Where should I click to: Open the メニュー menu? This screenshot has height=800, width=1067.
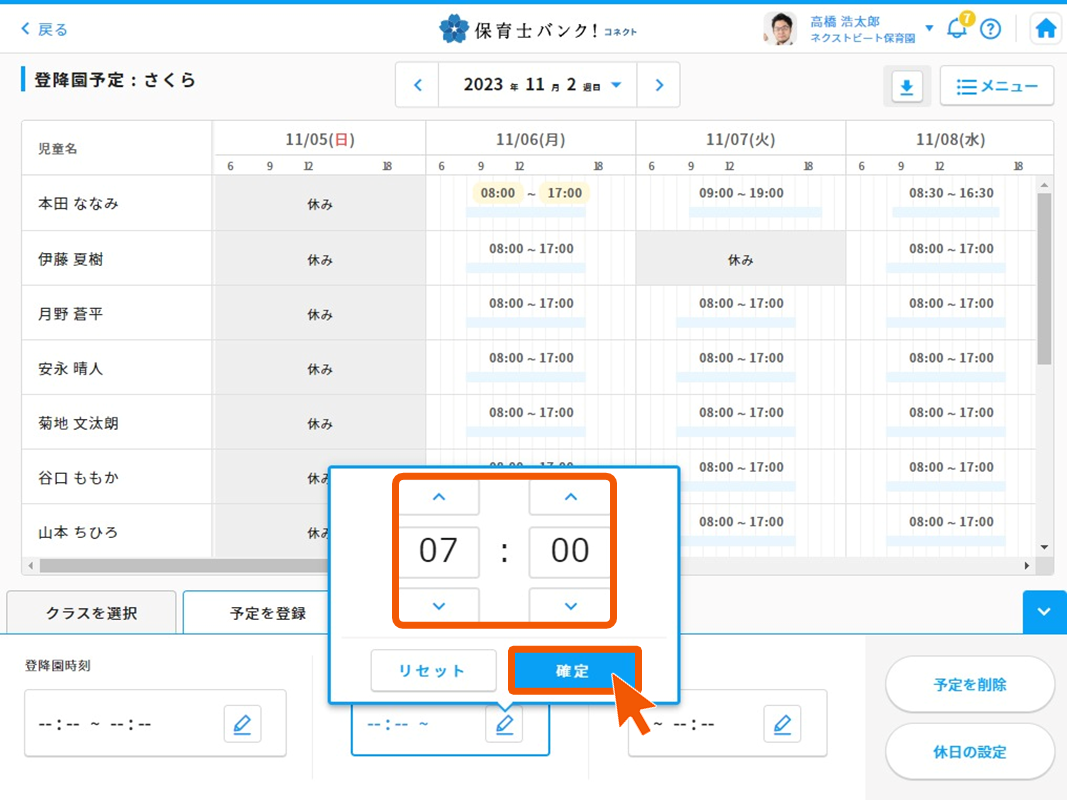pos(996,87)
